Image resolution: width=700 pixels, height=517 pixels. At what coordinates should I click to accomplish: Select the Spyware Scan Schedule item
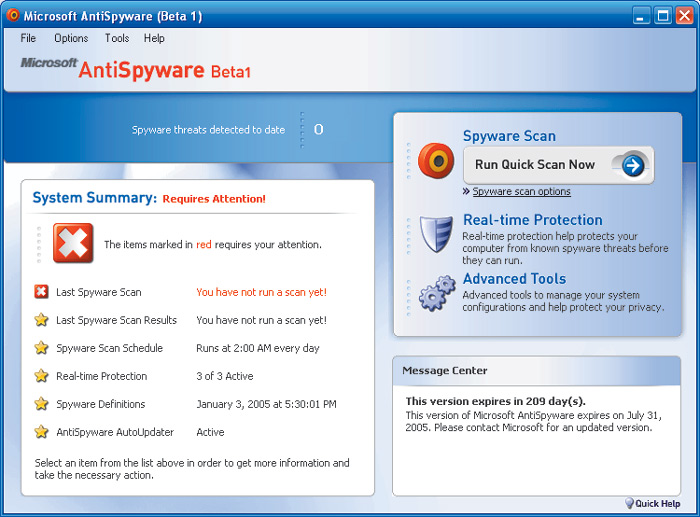pyautogui.click(x=109, y=348)
